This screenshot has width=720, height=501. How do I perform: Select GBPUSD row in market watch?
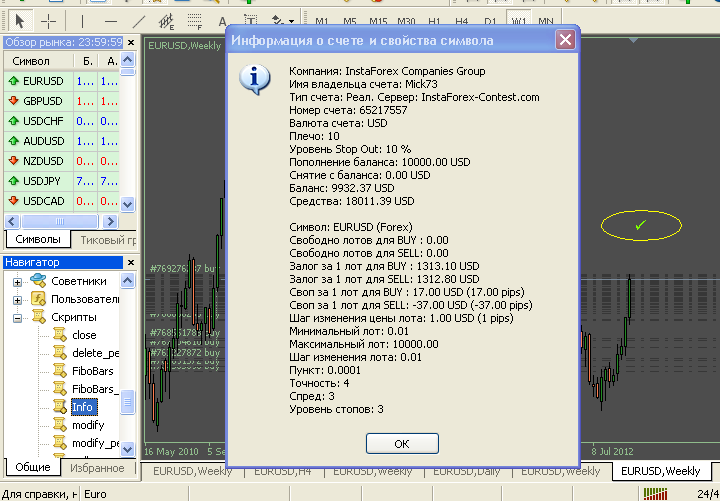pyautogui.click(x=62, y=101)
